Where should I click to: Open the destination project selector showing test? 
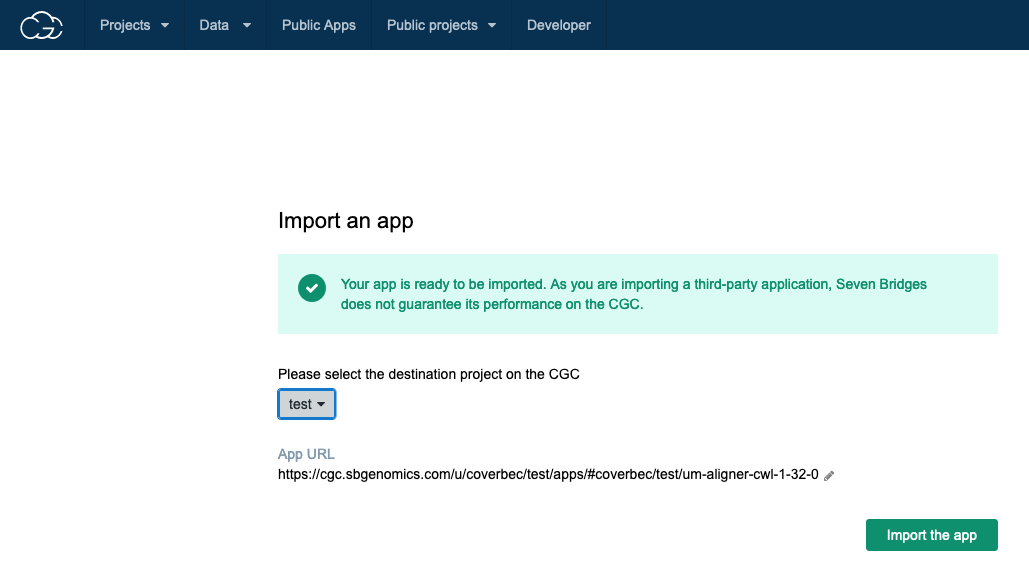[x=306, y=404]
